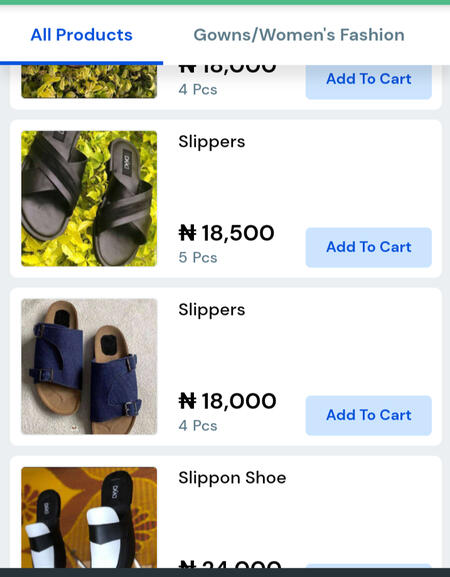Open the blue denim slippers photo
This screenshot has height=577, width=450.
[89, 367]
